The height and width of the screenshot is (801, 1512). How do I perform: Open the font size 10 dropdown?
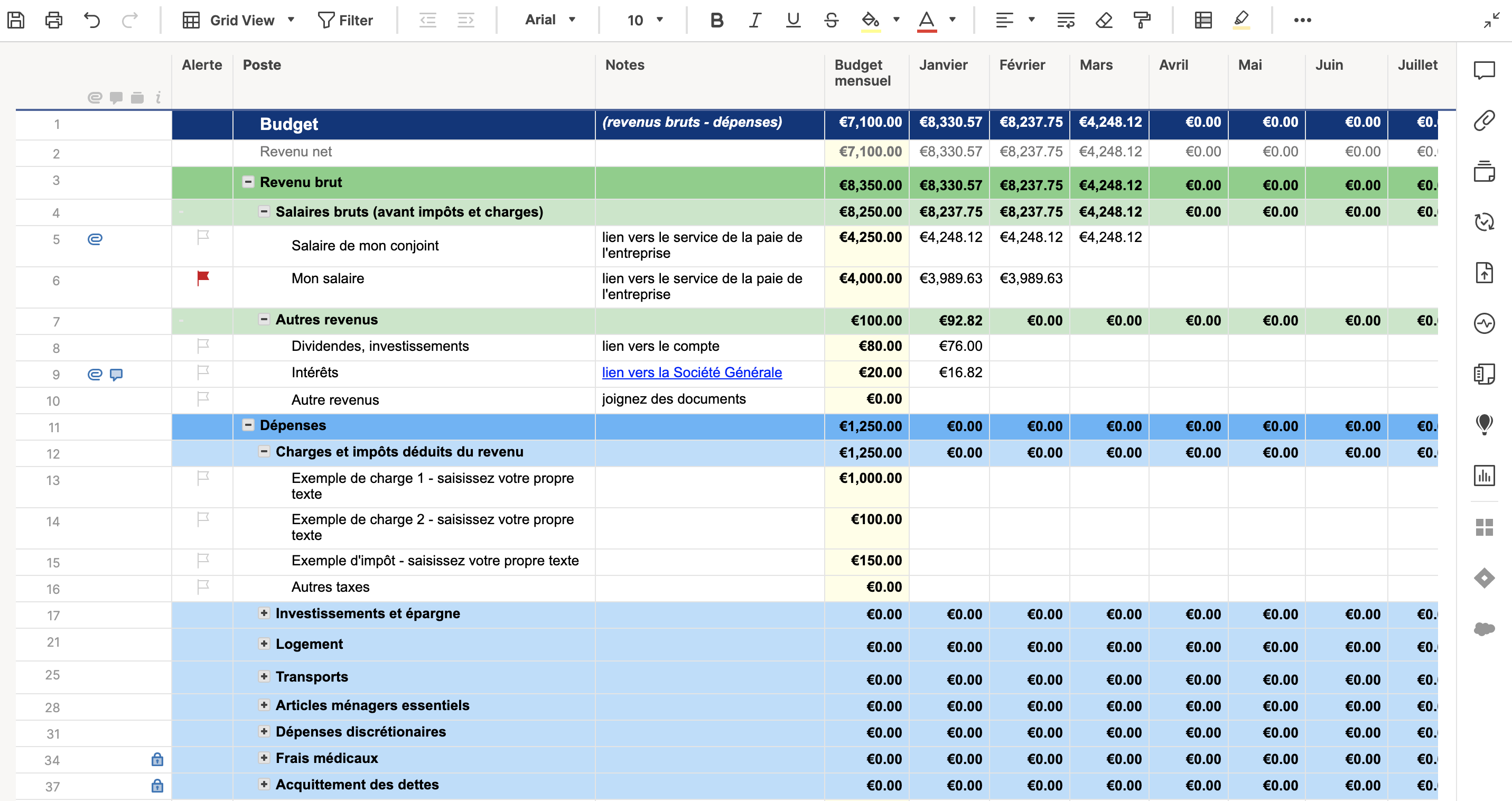(x=645, y=21)
